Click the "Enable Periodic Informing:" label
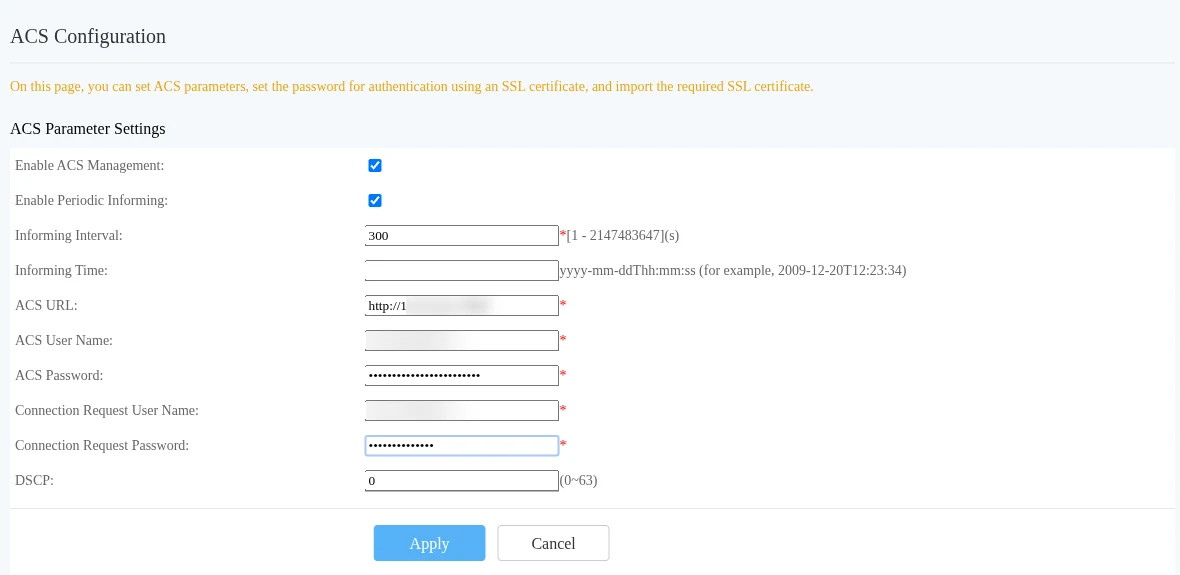Viewport: 1180px width, 575px height. click(91, 200)
